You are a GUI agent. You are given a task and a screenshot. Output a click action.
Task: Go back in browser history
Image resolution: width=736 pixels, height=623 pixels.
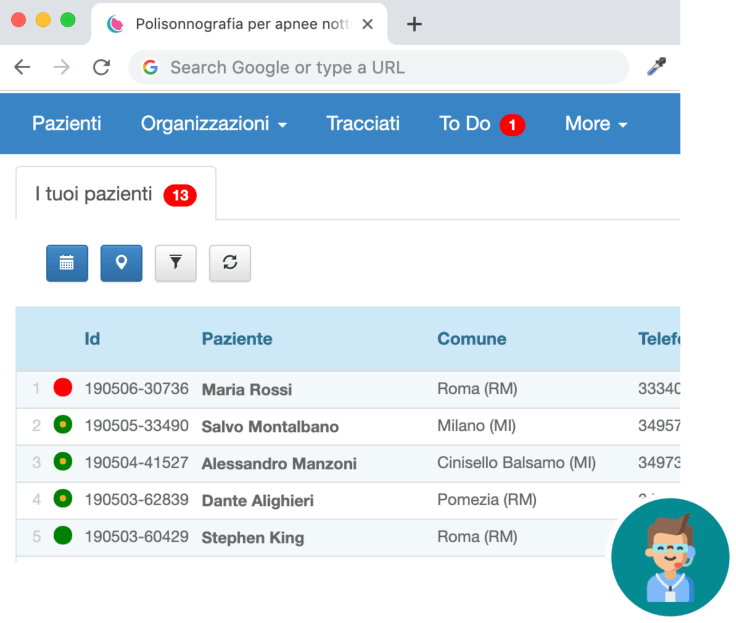click(22, 68)
